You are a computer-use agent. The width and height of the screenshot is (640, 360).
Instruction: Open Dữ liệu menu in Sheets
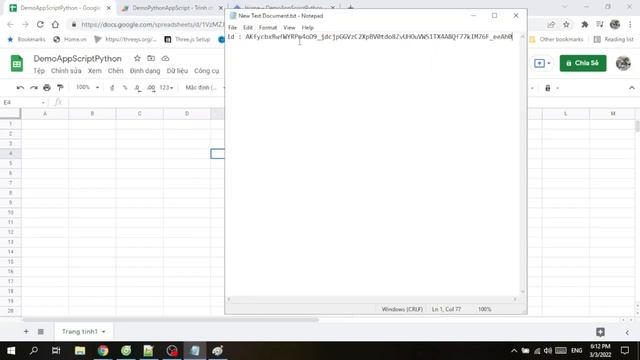[x=177, y=71]
